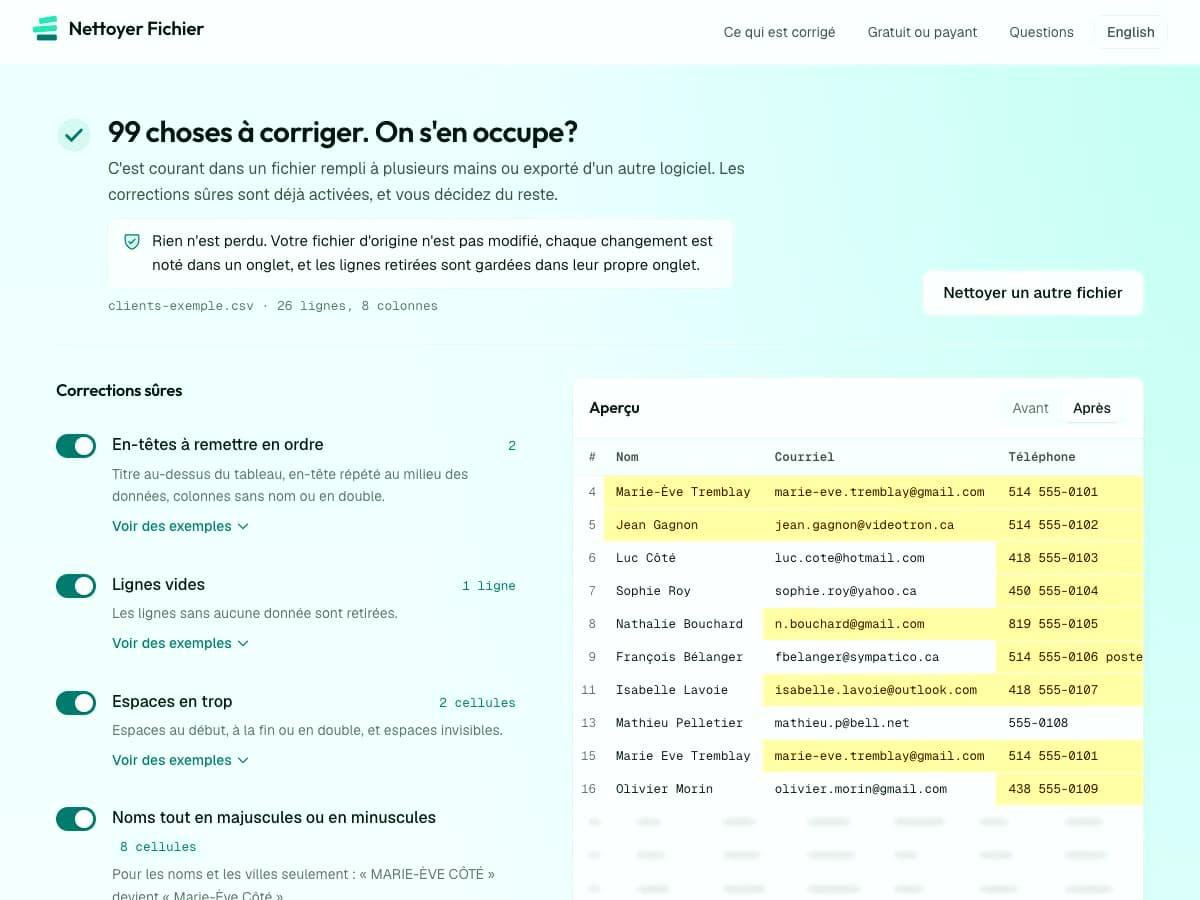Open 'Ce qui est corrigé' nav link
Viewport: 1200px width, 900px height.
[779, 32]
